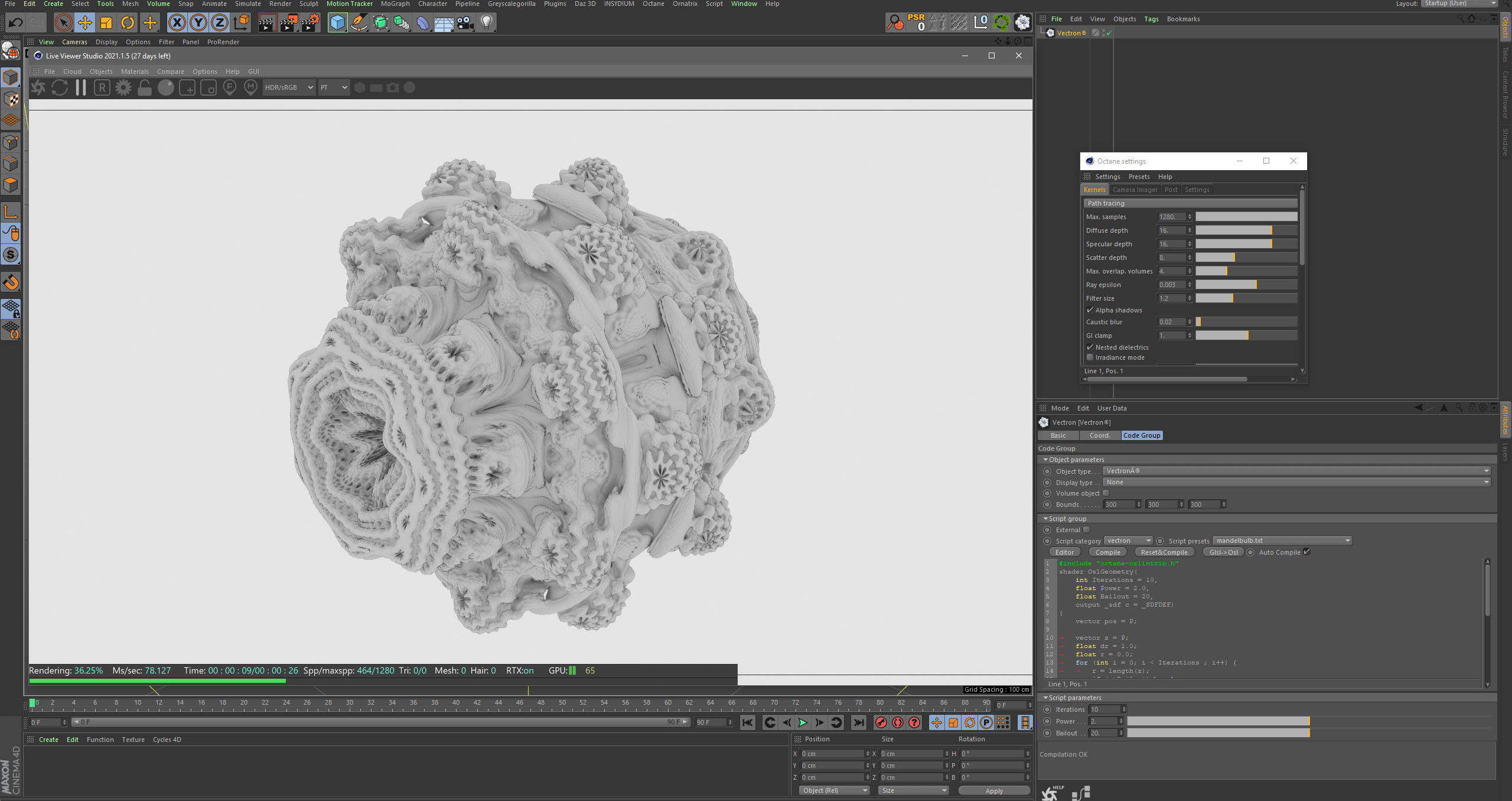Open the MoGraph menu
Viewport: 1512px width, 801px height.
[395, 4]
